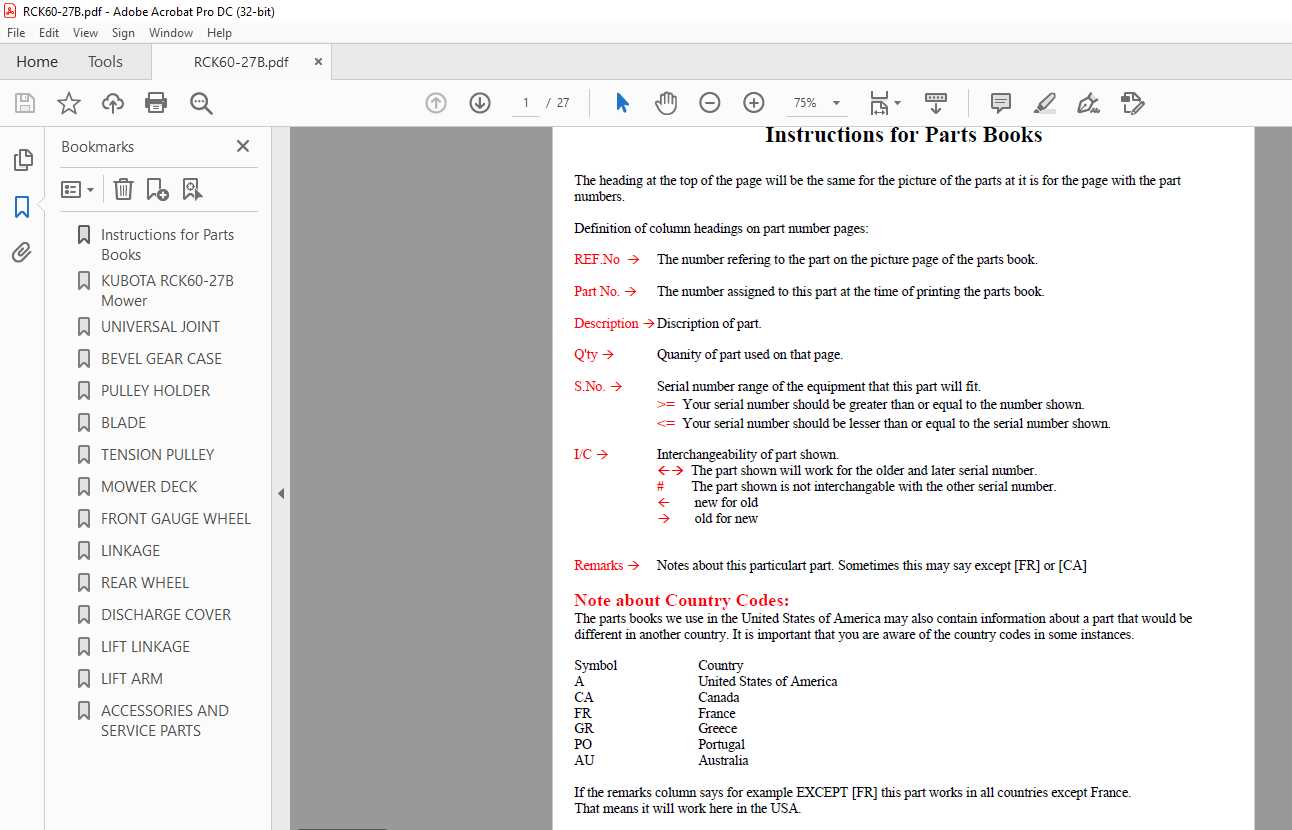
Task: Print the document with the printer icon
Action: point(156,103)
